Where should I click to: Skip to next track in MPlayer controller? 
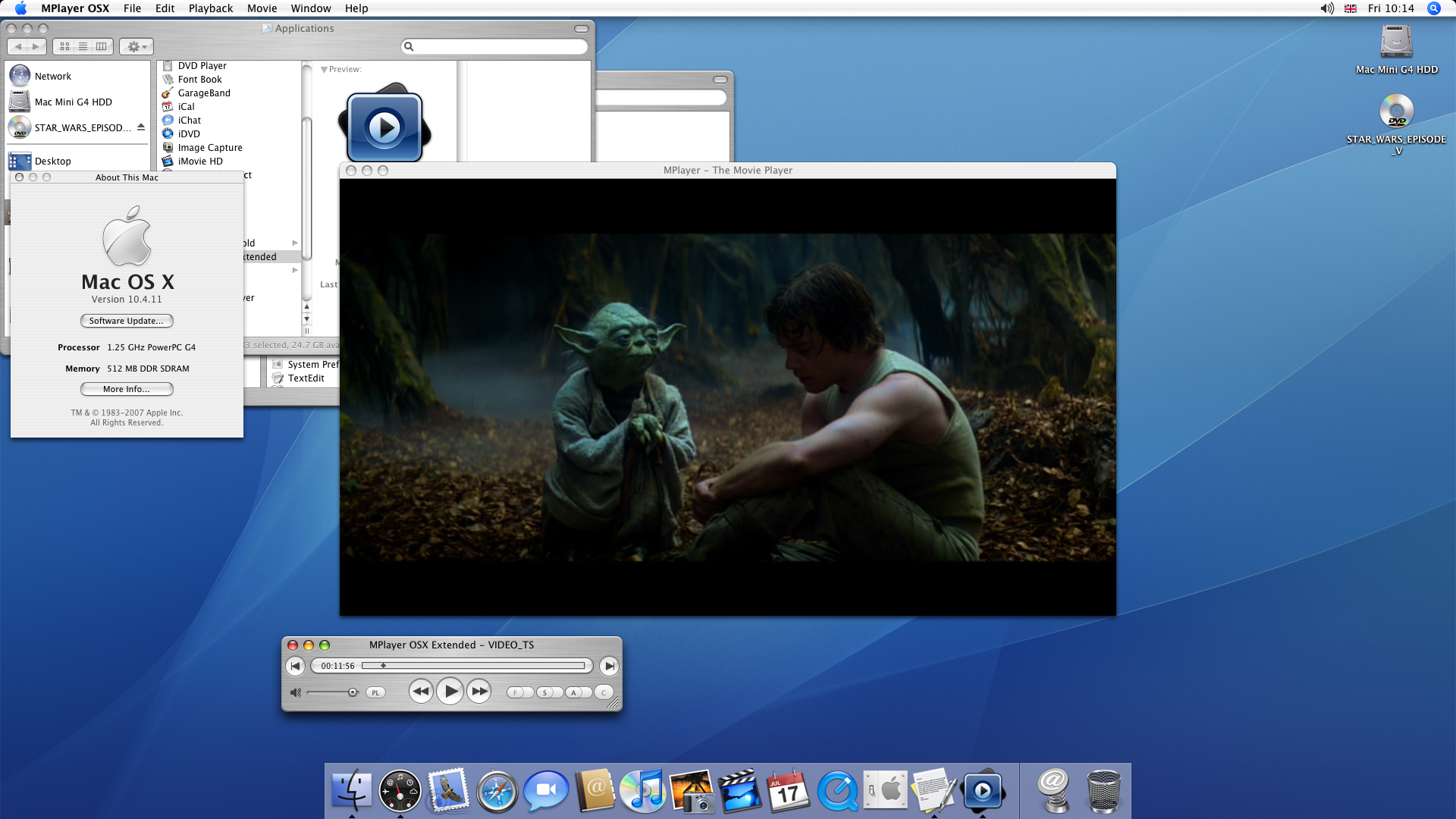pos(608,667)
